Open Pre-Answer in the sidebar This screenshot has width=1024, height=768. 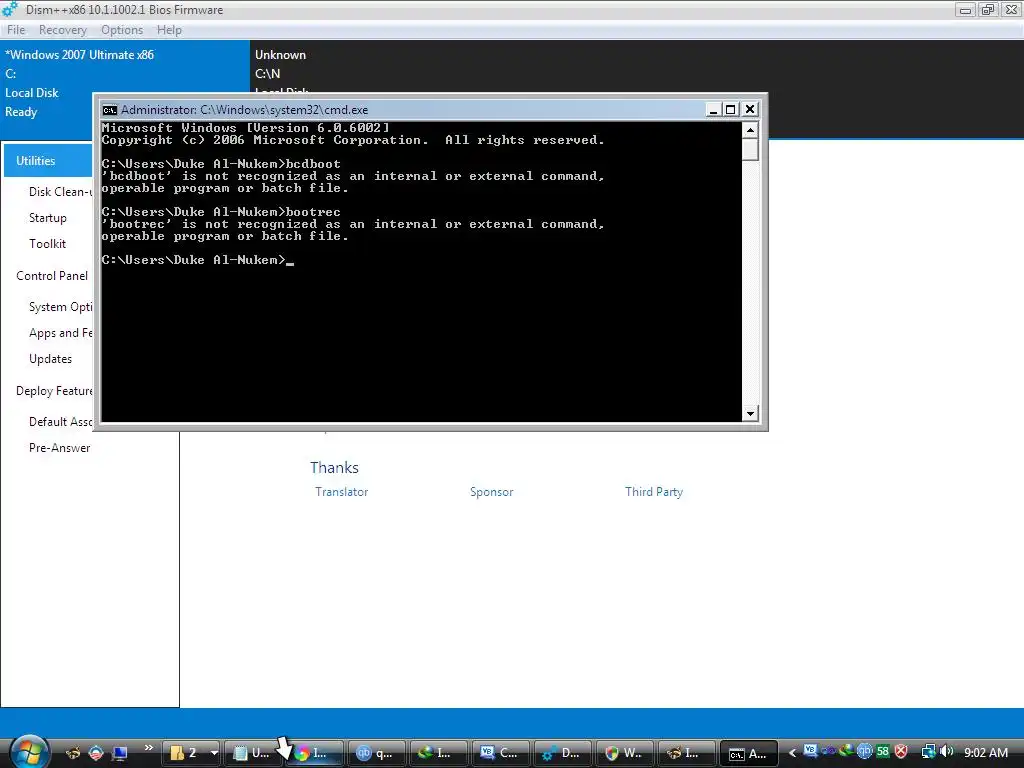[x=59, y=448]
